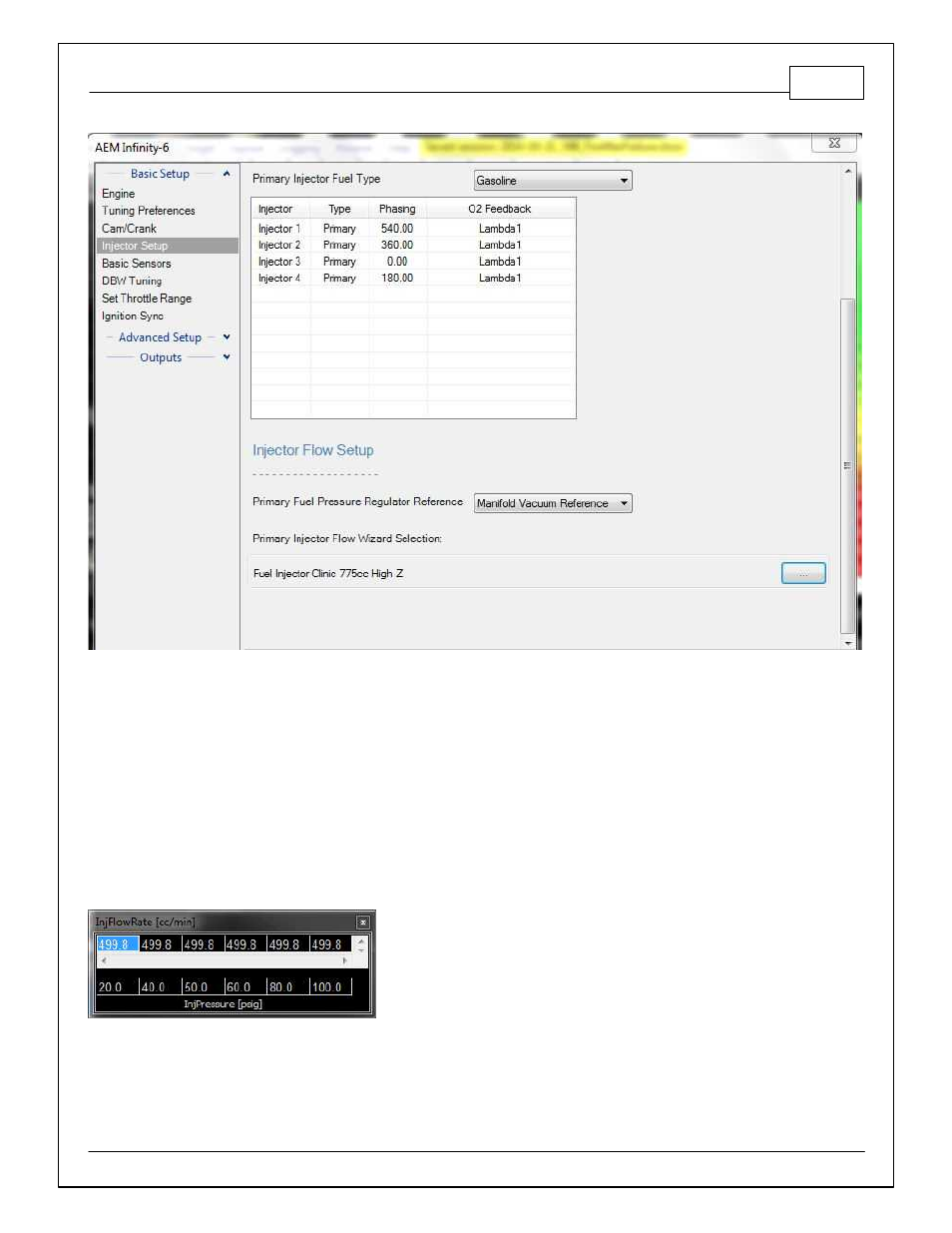Click the 40.0 InjPressure axis value
Screen dimensions: 952x1233
point(153,987)
